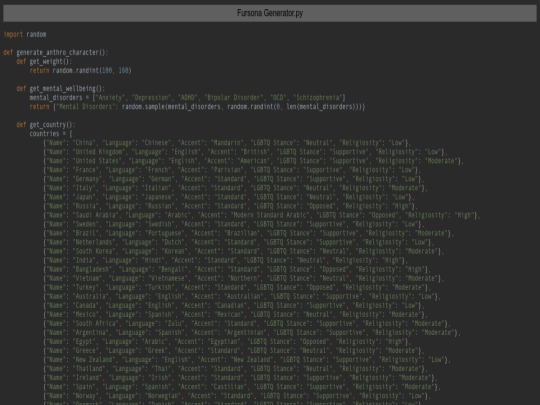The height and width of the screenshot is (405, 540).
Task: Click the Vietnam entry row
Action: tap(243, 278)
